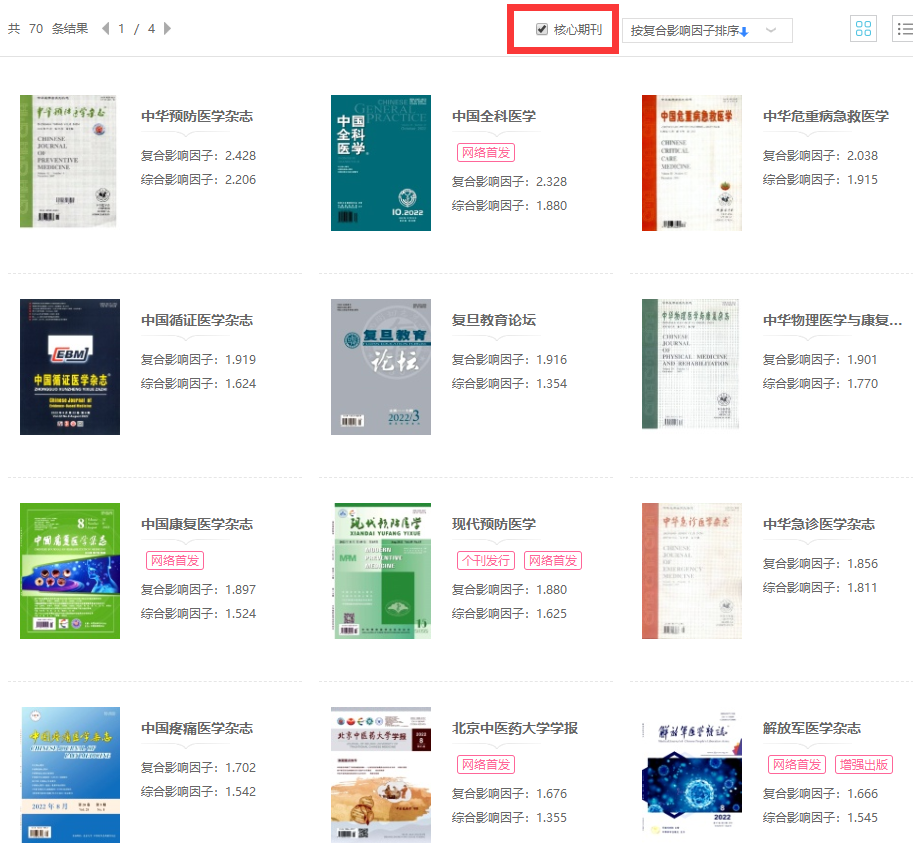The width and height of the screenshot is (913, 850).
Task: Click 复合影响因子: 1.919 text
Action: pyautogui.click(x=198, y=360)
